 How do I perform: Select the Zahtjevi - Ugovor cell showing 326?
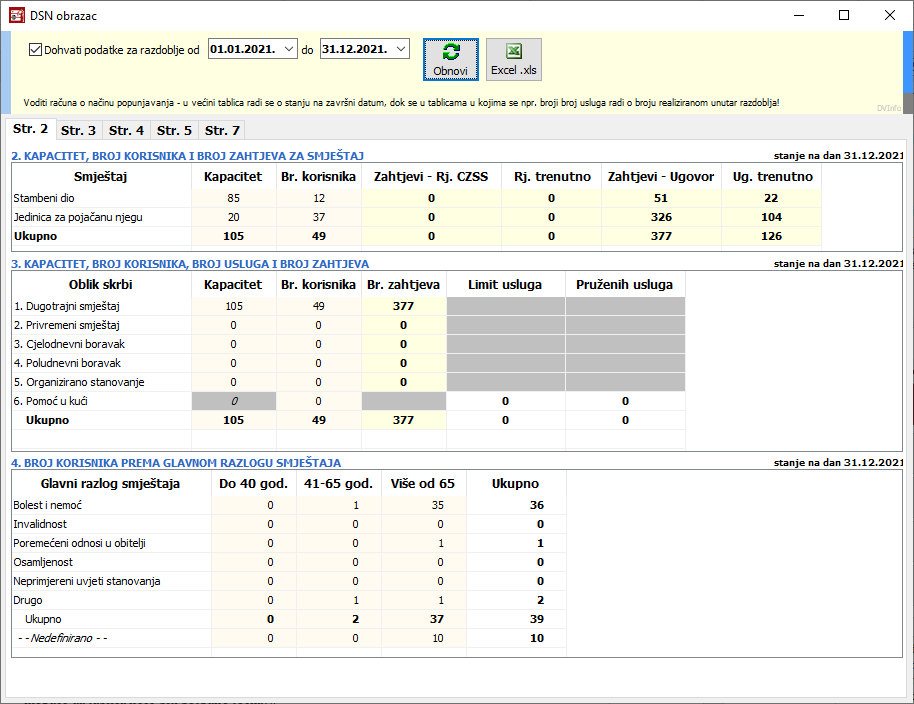pyautogui.click(x=660, y=217)
